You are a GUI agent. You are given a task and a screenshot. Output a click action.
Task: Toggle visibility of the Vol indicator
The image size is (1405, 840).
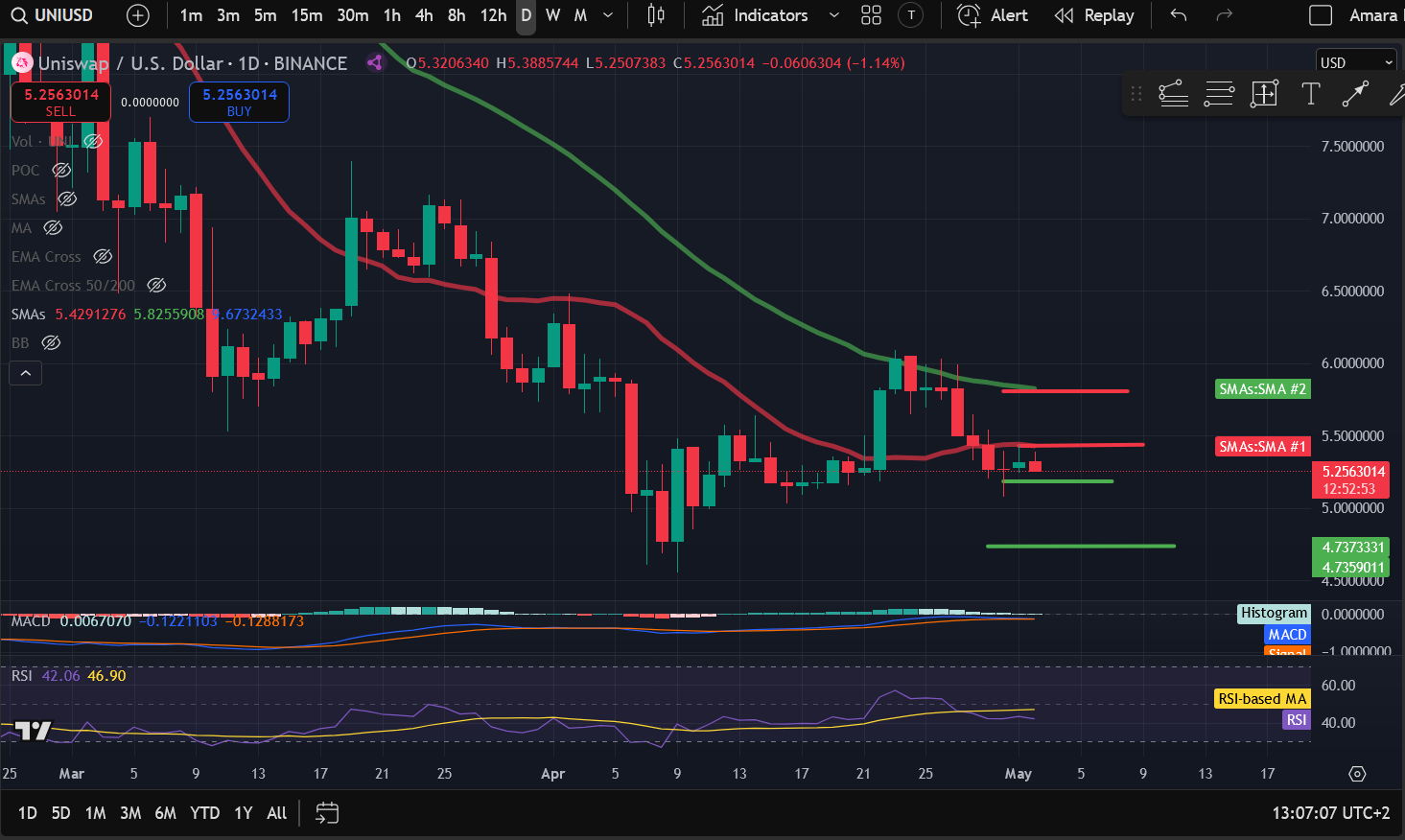point(93,142)
